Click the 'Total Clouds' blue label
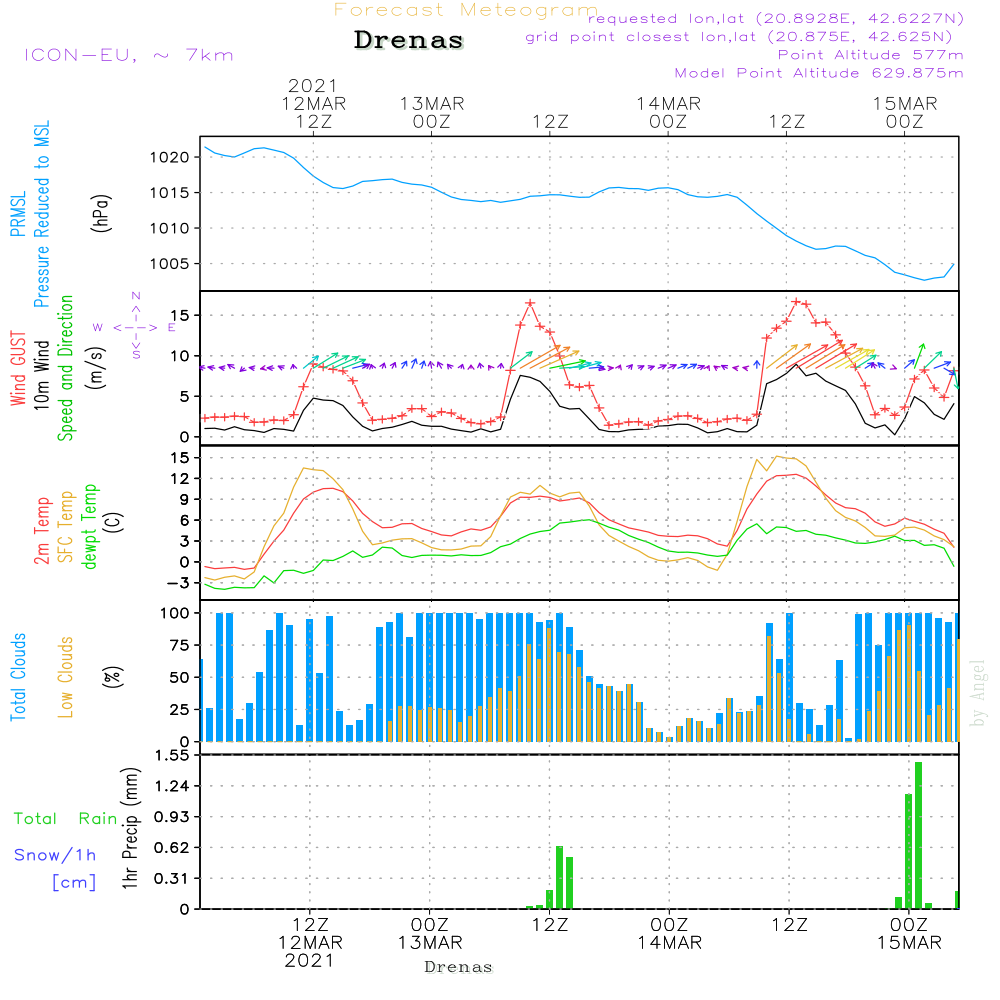Image resolution: width=1000 pixels, height=1000 pixels. [18, 677]
